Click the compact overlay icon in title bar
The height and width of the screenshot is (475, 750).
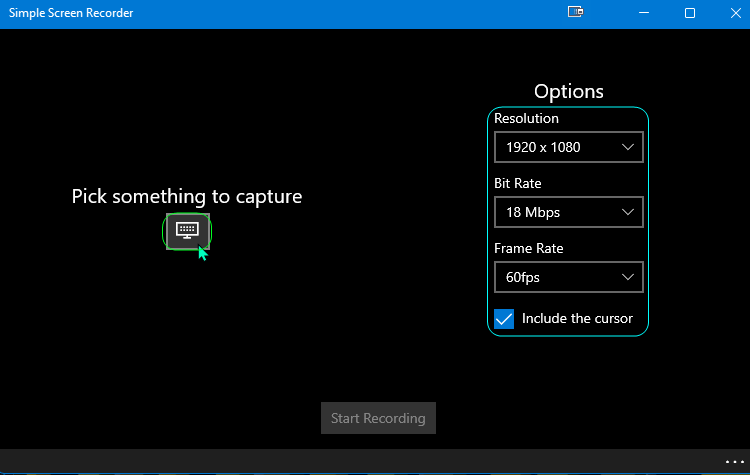click(575, 12)
